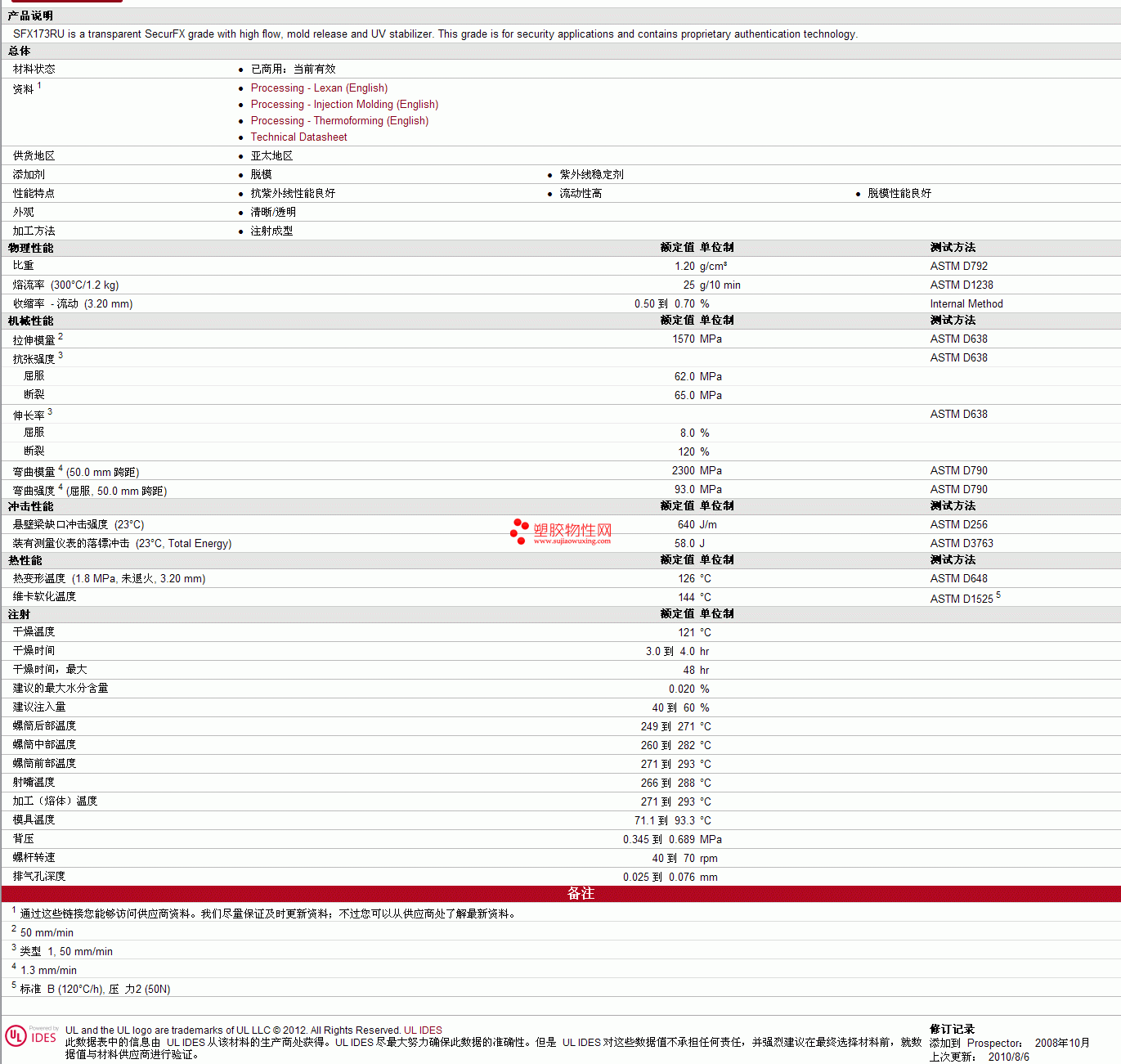
Task: Click the 熔流率 (300°C/1.2 kg) label
Action: [x=65, y=285]
